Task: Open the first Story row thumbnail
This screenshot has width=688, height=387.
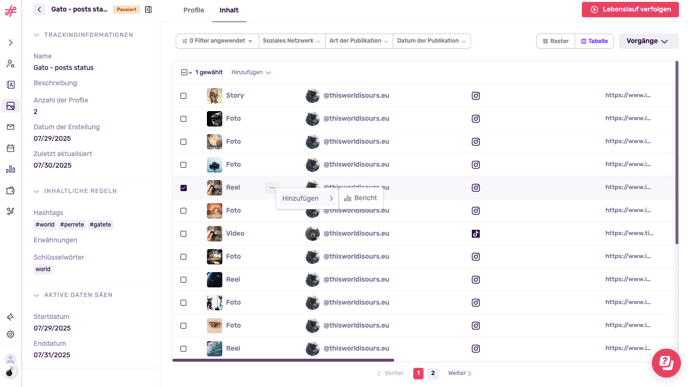Action: coord(215,96)
